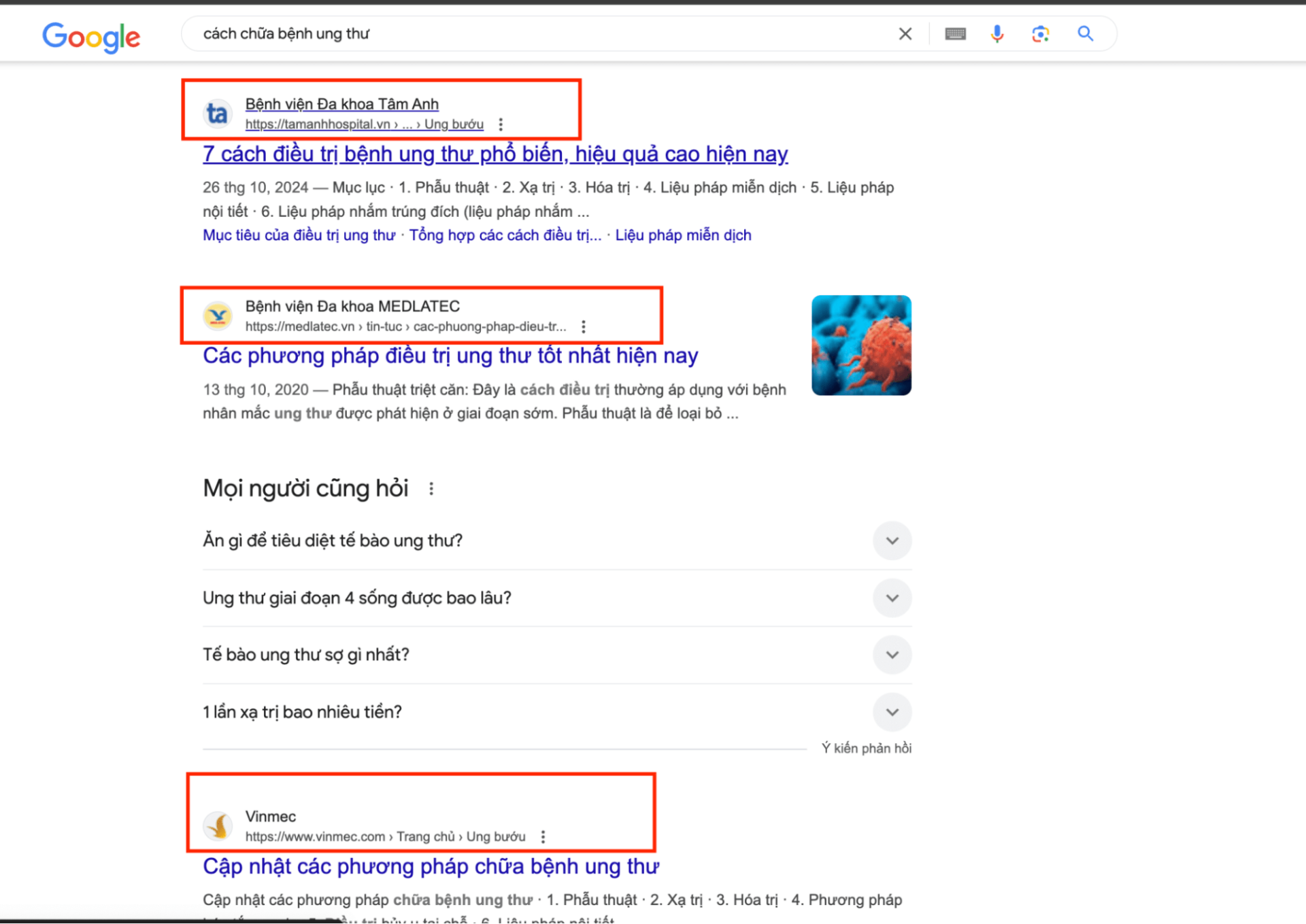Viewport: 1306px width, 924px height.
Task: Open more options for MEDLATEC result
Action: click(x=584, y=327)
